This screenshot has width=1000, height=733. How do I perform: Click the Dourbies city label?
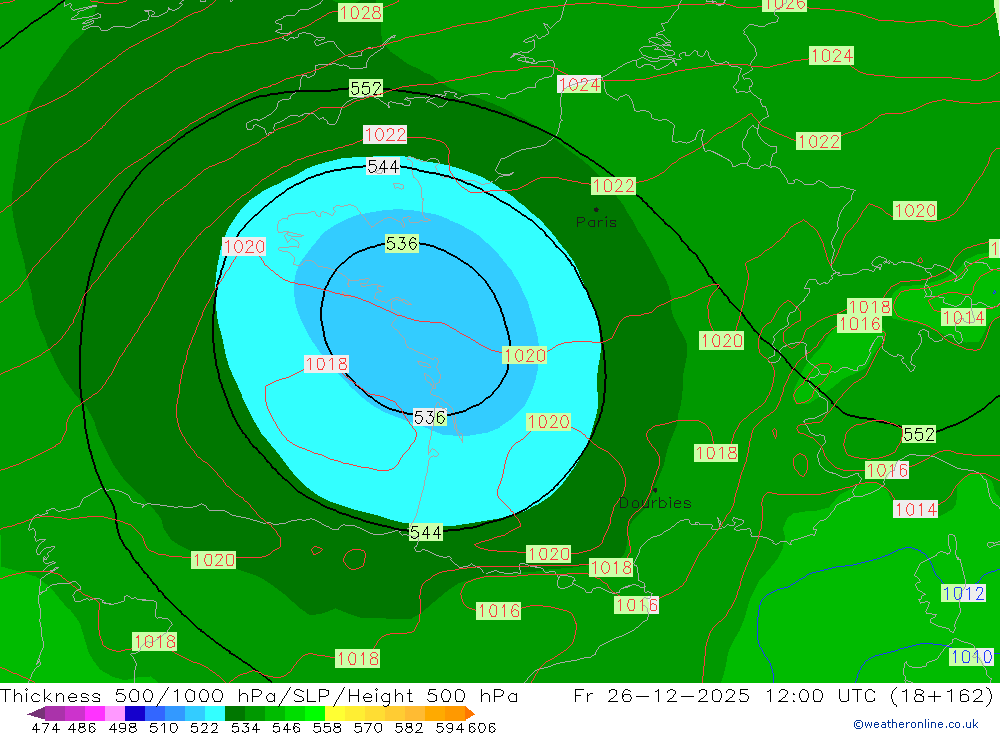[655, 503]
